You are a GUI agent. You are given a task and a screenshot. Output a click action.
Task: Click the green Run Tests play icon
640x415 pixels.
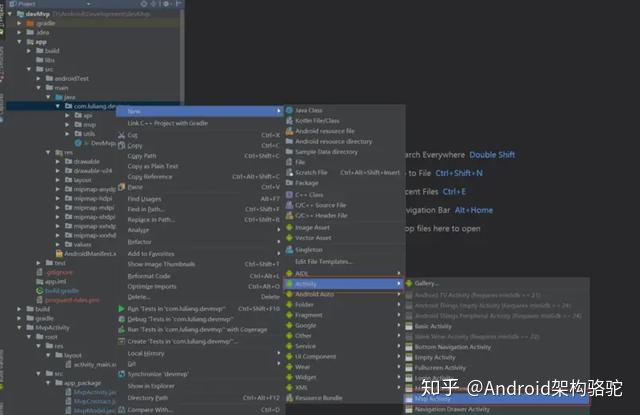click(121, 309)
